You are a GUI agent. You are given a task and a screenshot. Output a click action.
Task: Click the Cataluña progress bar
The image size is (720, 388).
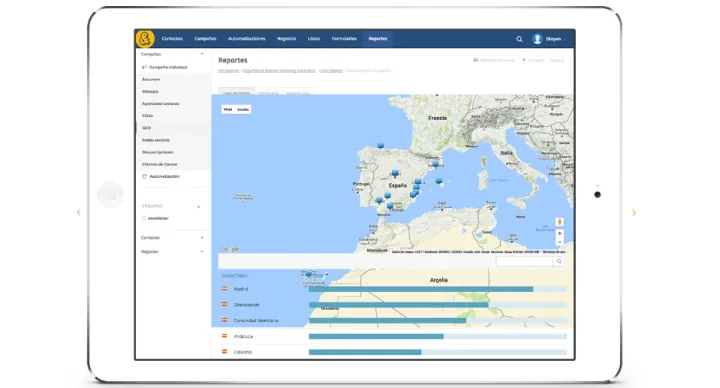click(438, 352)
